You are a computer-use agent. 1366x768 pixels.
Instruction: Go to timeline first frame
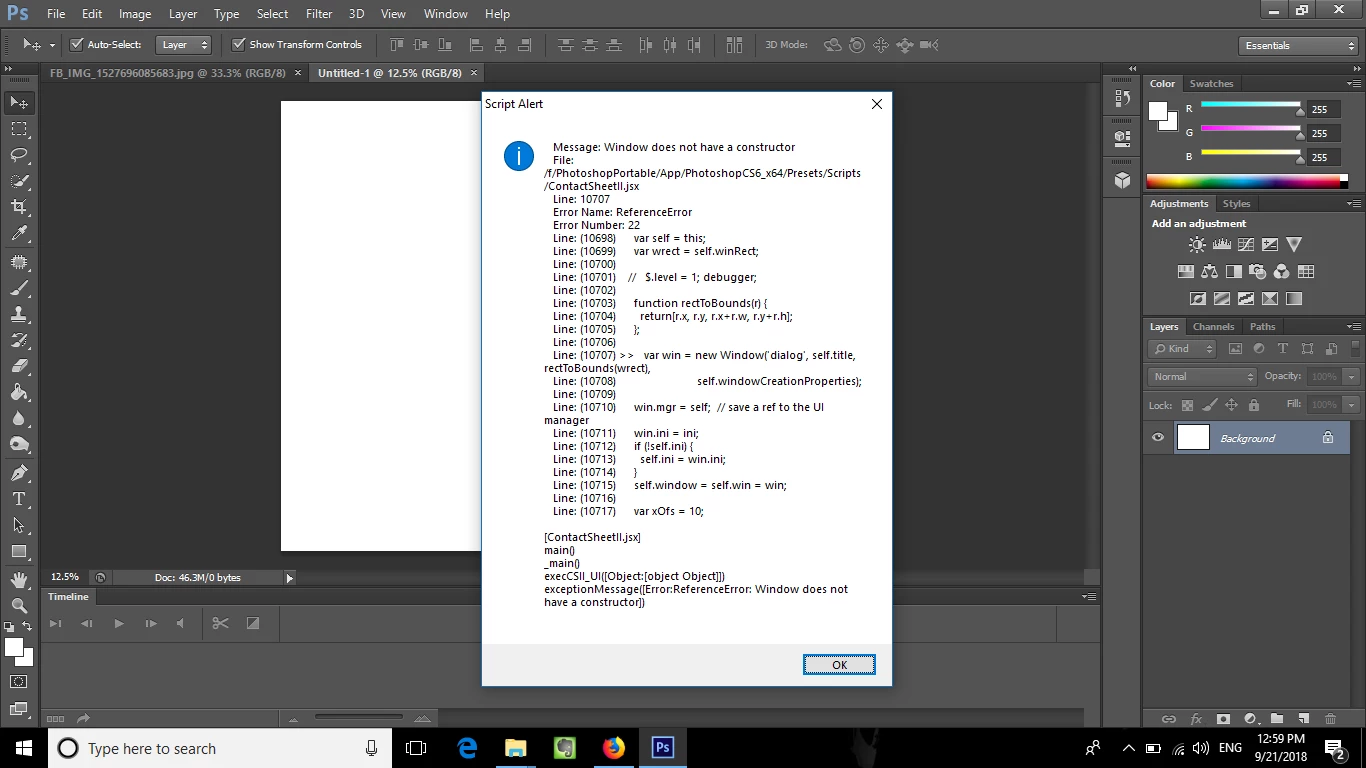tap(56, 623)
